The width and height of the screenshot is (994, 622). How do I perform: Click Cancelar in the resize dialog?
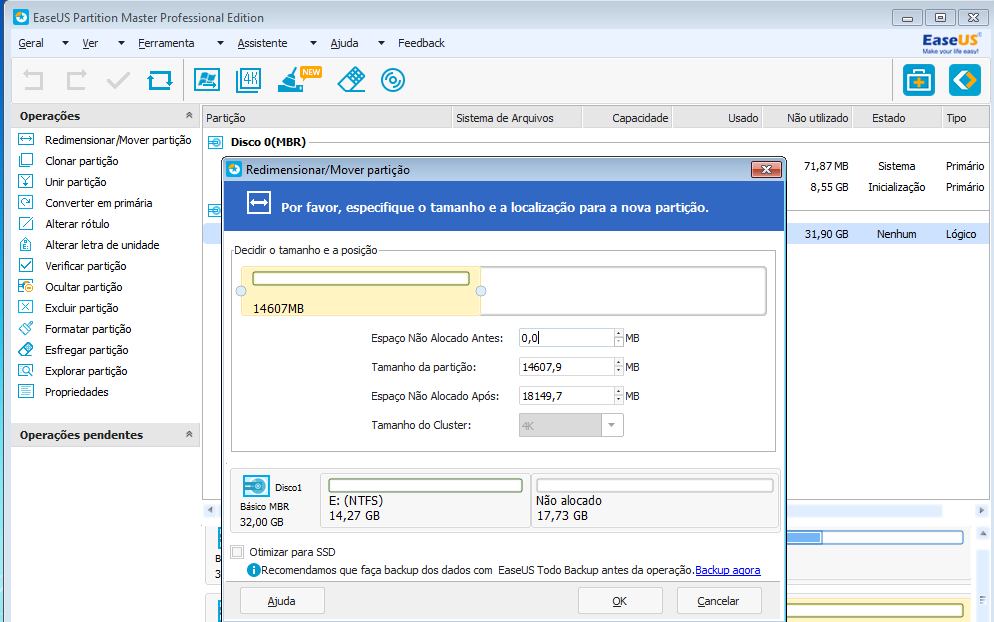click(x=719, y=600)
